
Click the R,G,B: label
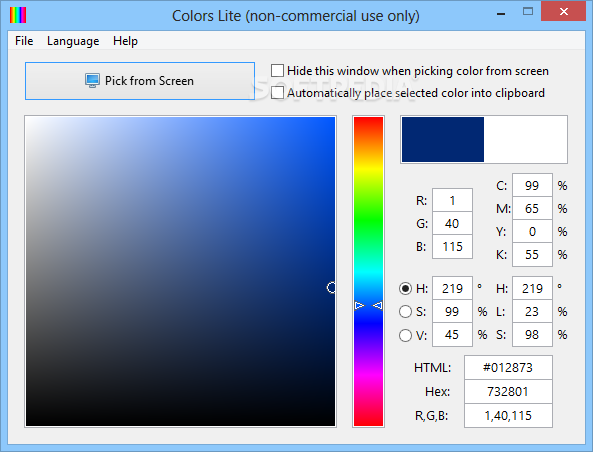[432, 416]
